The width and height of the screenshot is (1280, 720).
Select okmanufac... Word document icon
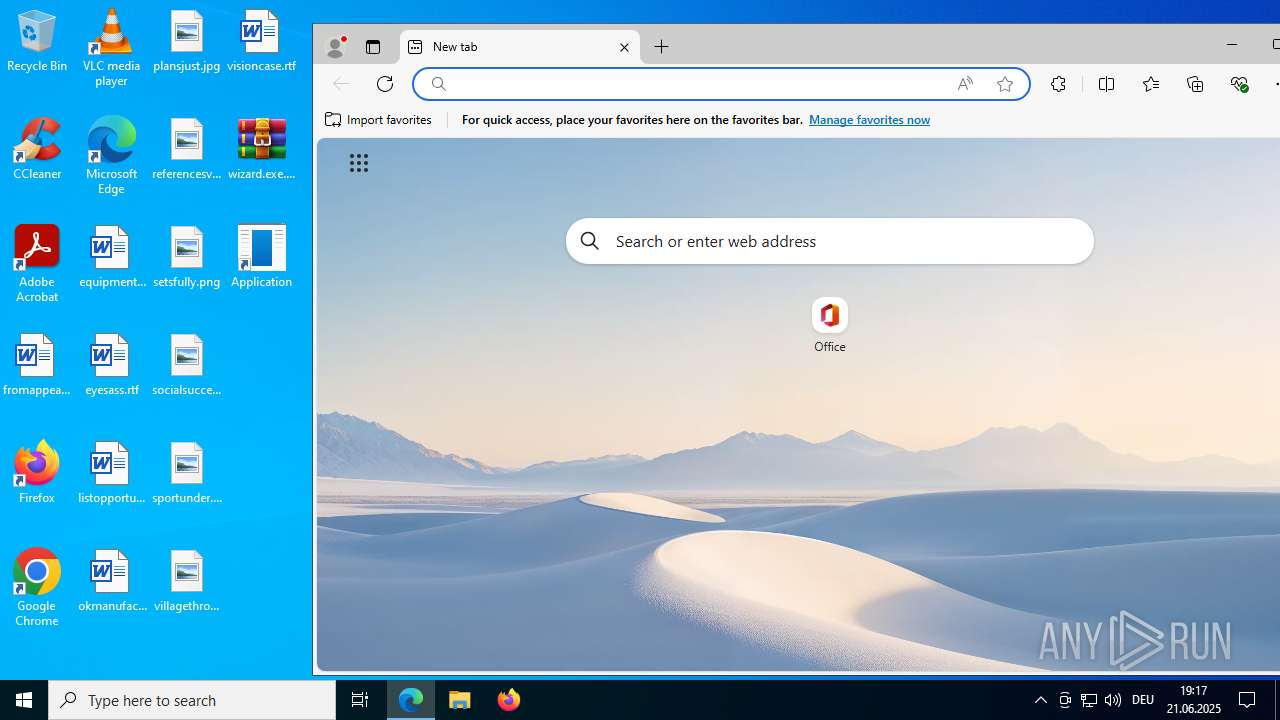tap(111, 581)
